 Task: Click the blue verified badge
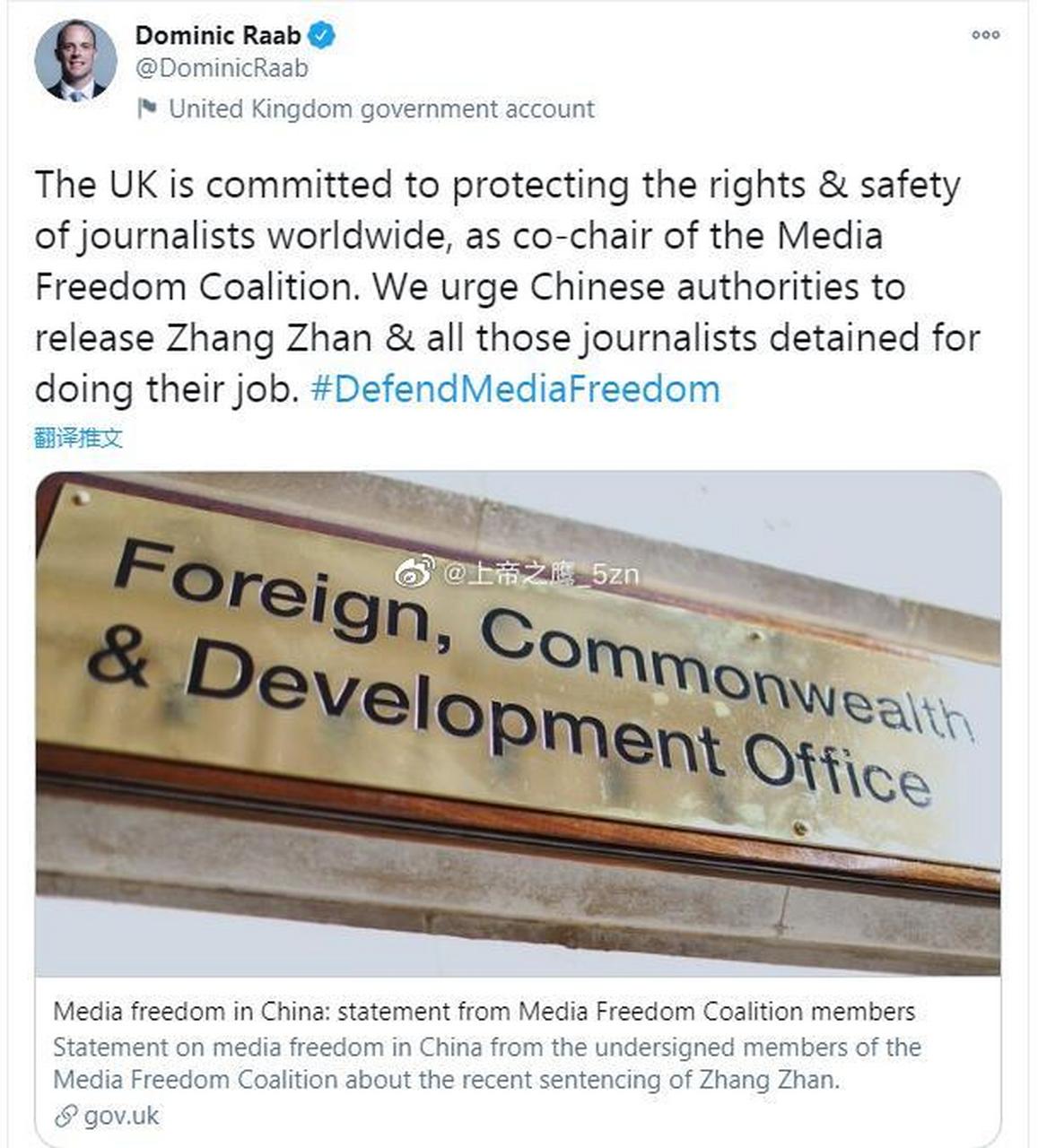[x=322, y=35]
